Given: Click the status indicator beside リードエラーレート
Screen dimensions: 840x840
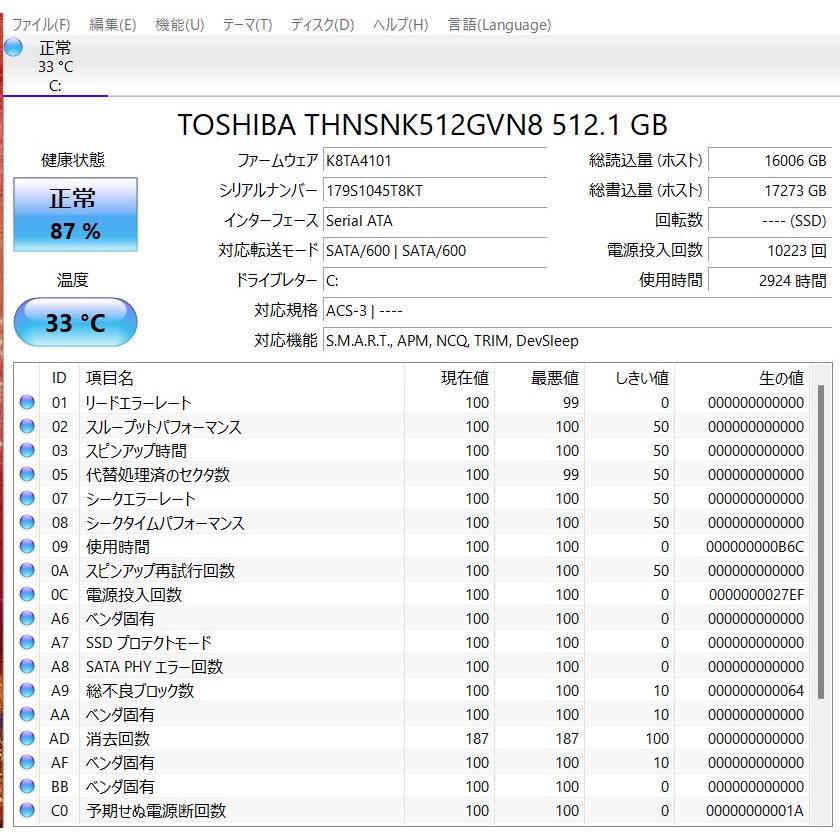Looking at the screenshot, I should coord(28,402).
